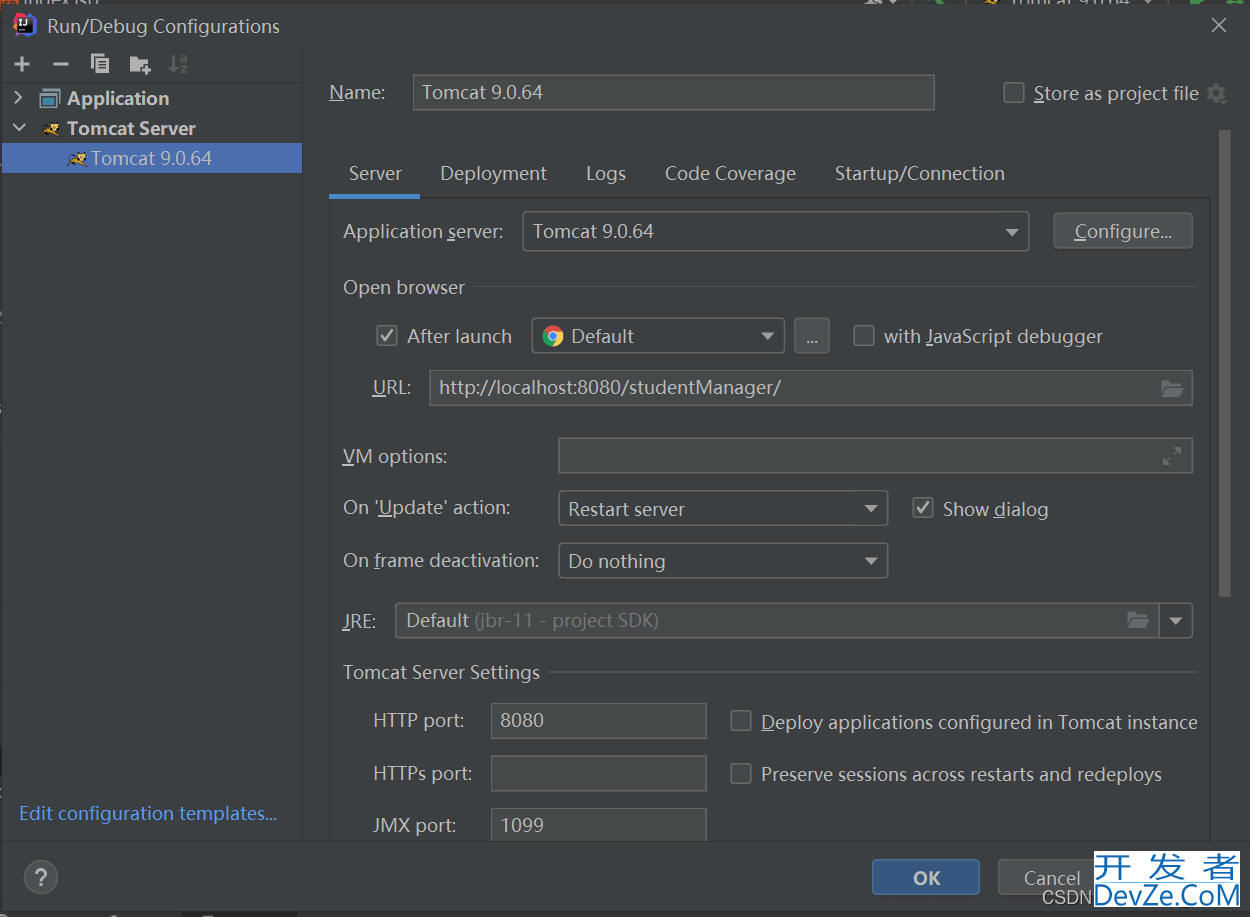Switch to the Logs tab
Viewport: 1250px width, 917px height.
click(606, 174)
